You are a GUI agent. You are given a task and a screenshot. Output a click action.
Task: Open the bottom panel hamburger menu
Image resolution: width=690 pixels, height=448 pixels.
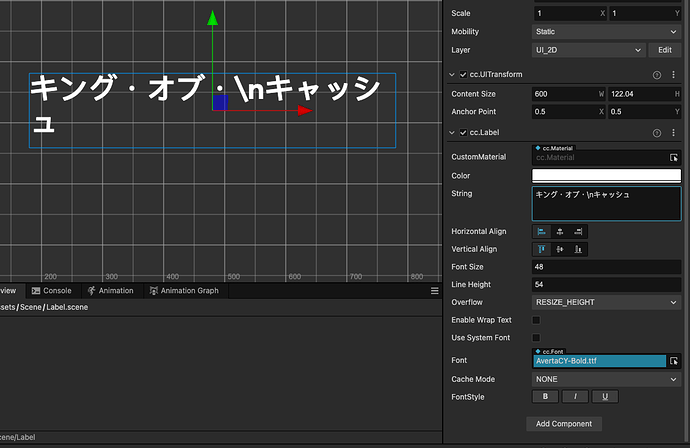pos(434,291)
